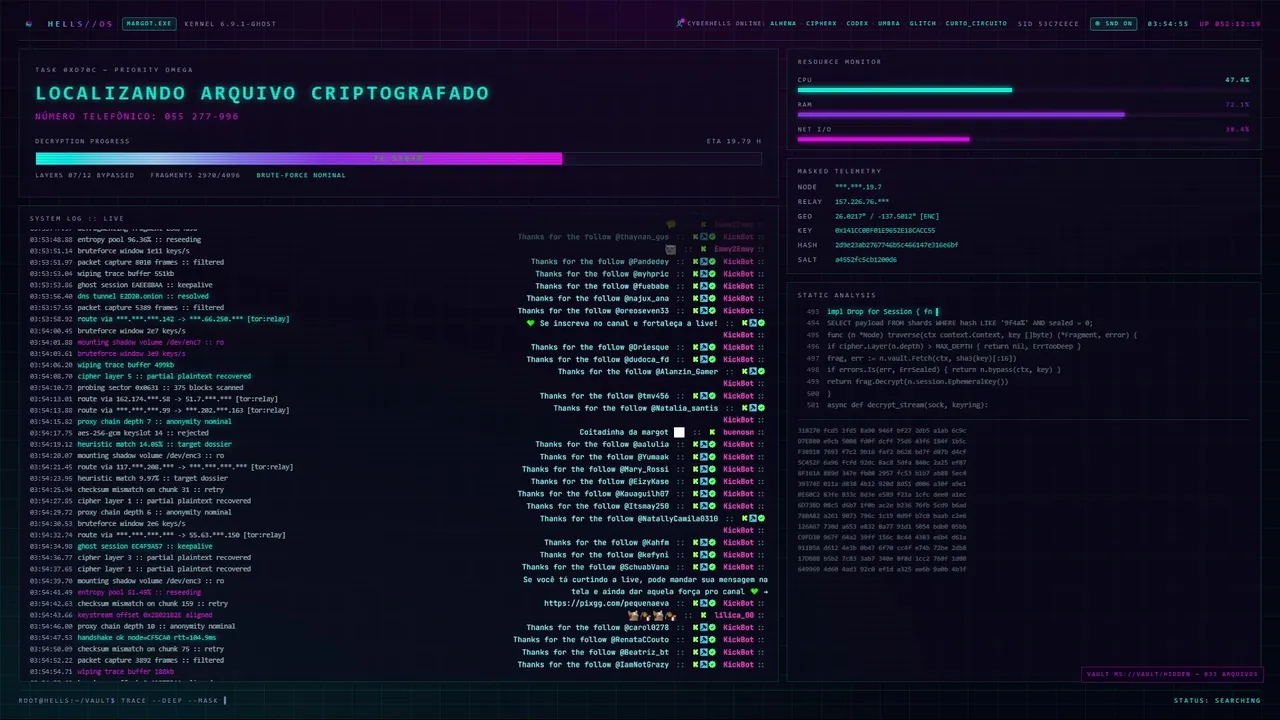Viewport: 1280px width, 720px height.
Task: Click Kick badge in @najux_ana follow row
Action: tap(696, 298)
